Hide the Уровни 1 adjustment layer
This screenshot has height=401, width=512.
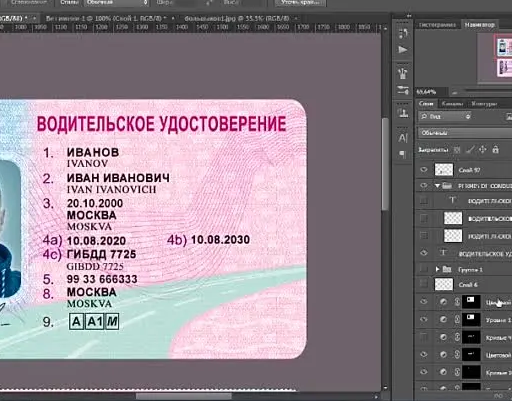pyautogui.click(x=424, y=319)
